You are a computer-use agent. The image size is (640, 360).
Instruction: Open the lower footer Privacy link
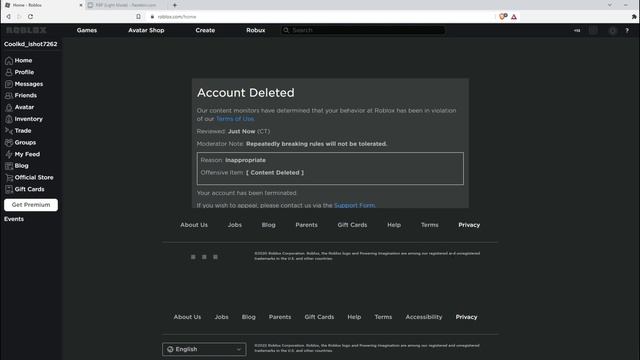(467, 317)
